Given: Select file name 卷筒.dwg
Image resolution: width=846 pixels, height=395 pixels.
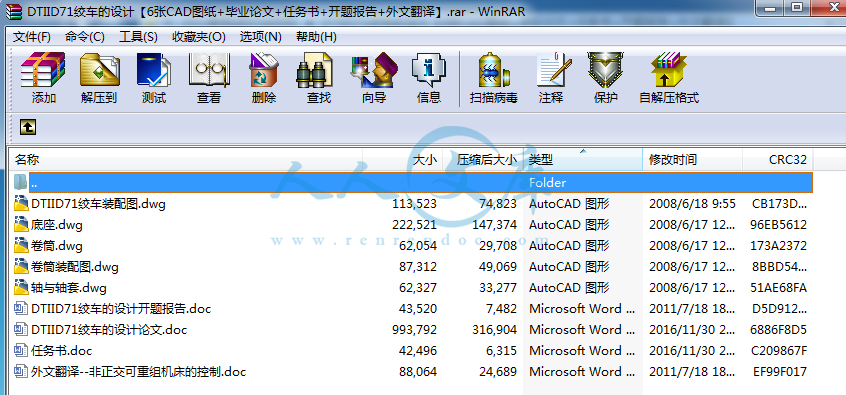Looking at the screenshot, I should 57,246.
